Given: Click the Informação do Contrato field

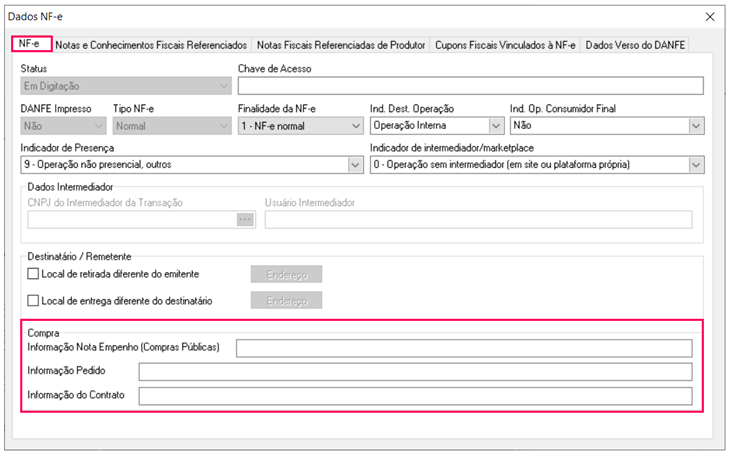Looking at the screenshot, I should [415, 396].
